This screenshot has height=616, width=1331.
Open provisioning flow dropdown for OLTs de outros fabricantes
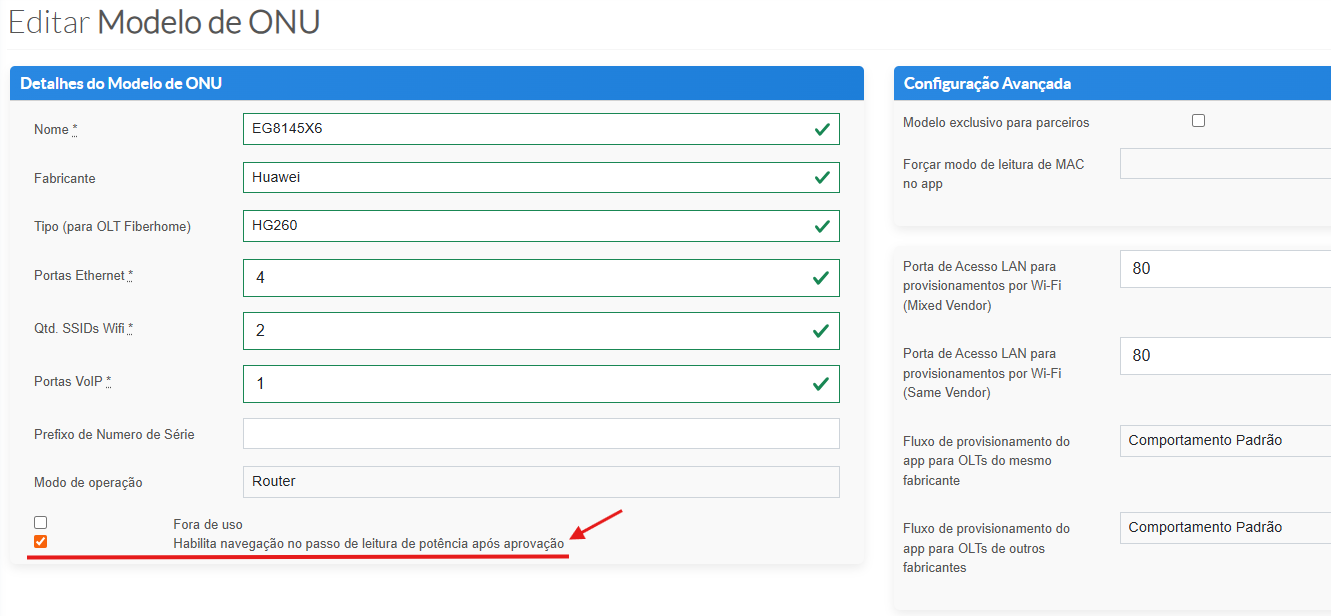click(x=1225, y=527)
